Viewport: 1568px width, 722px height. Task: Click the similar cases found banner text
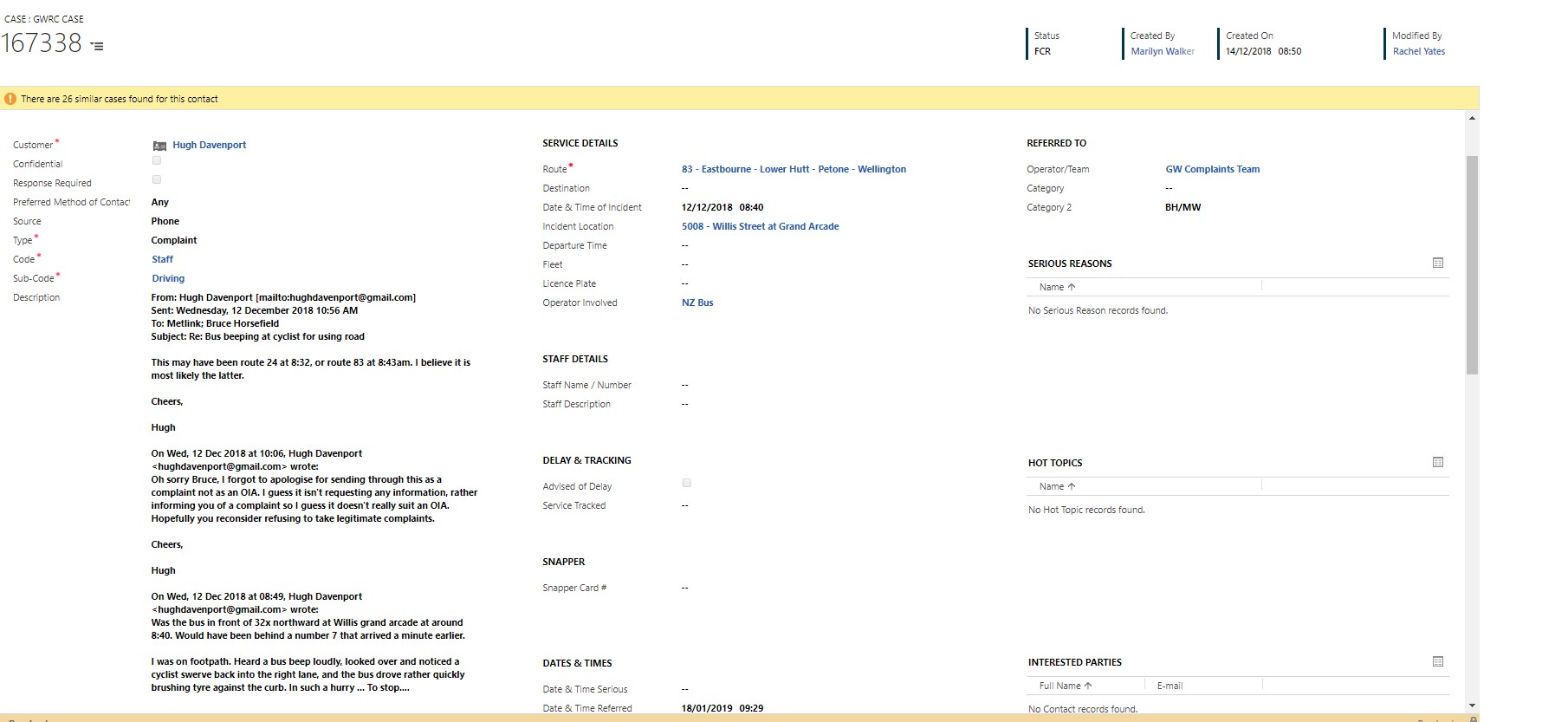pos(120,99)
